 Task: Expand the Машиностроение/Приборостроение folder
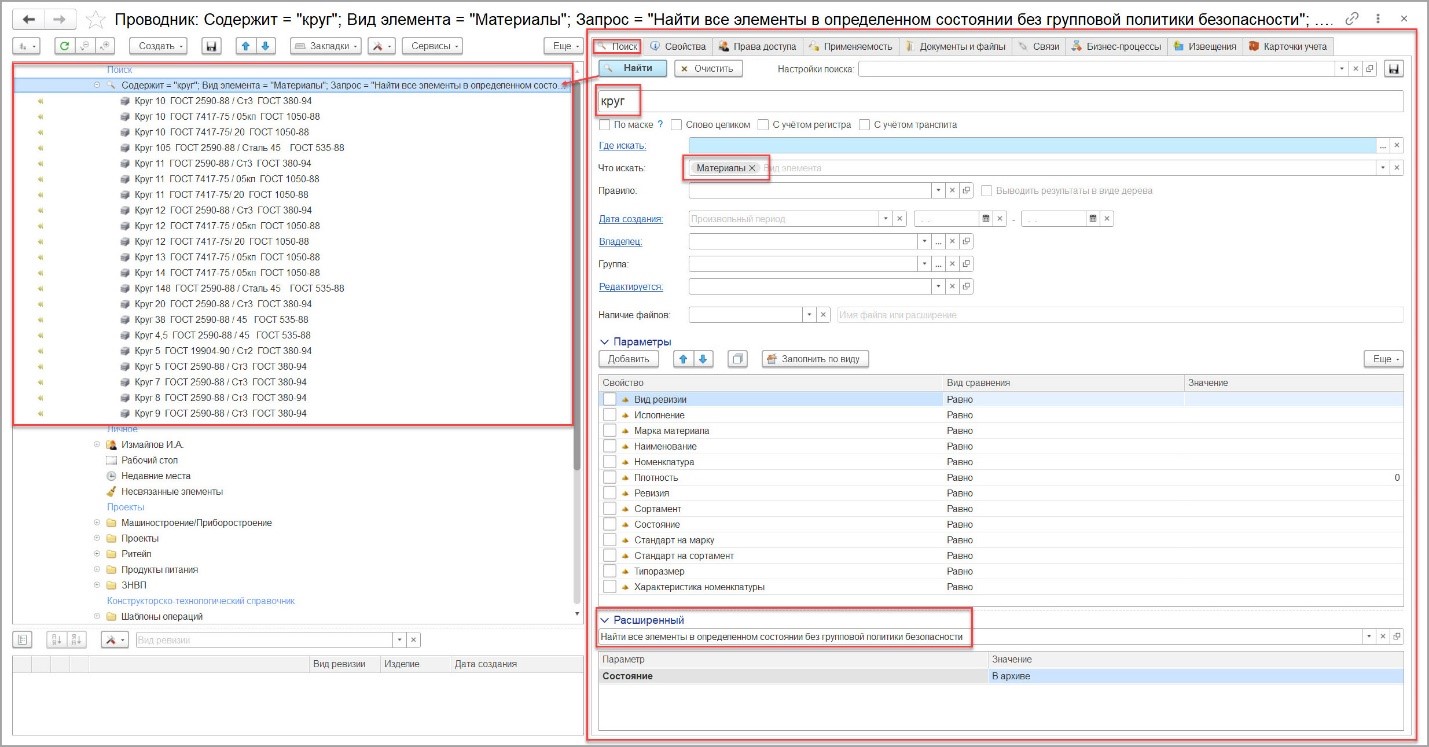click(97, 523)
